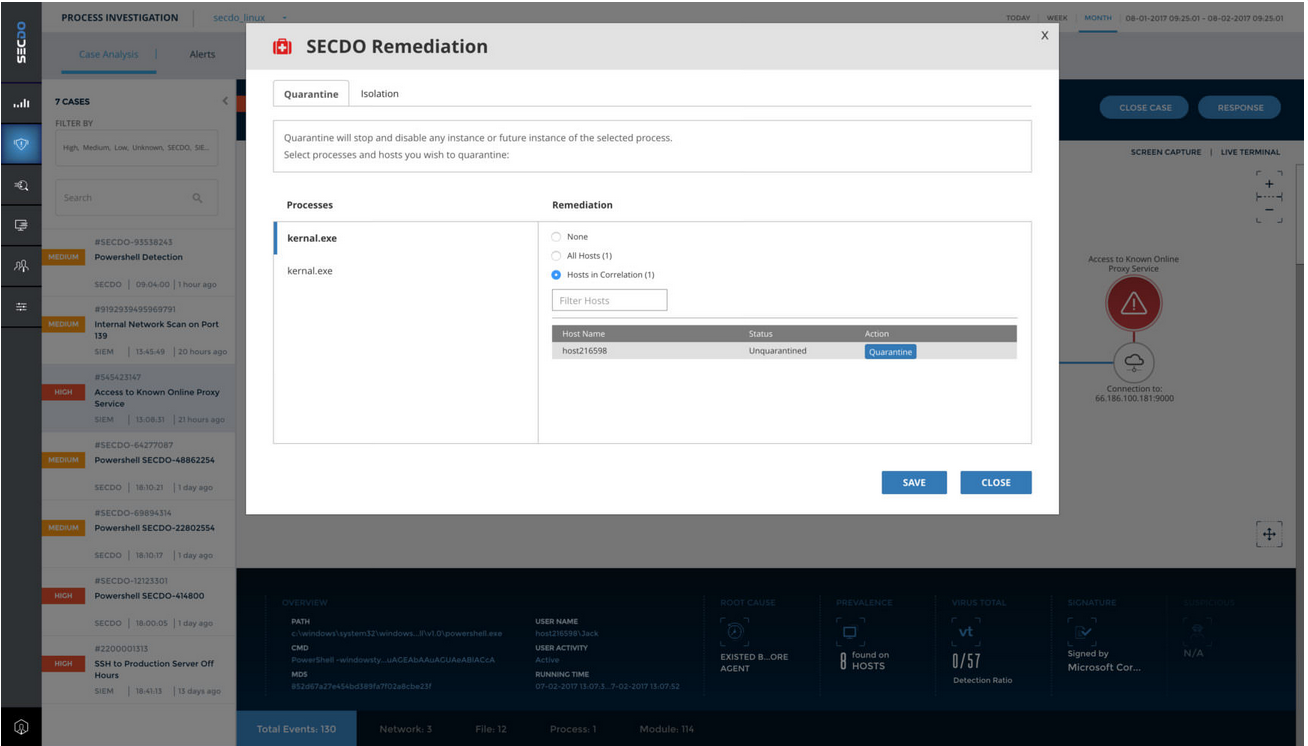Image resolution: width=1308 pixels, height=746 pixels.
Task: Open SSH to Production Server Off Hours case
Action: click(138, 669)
